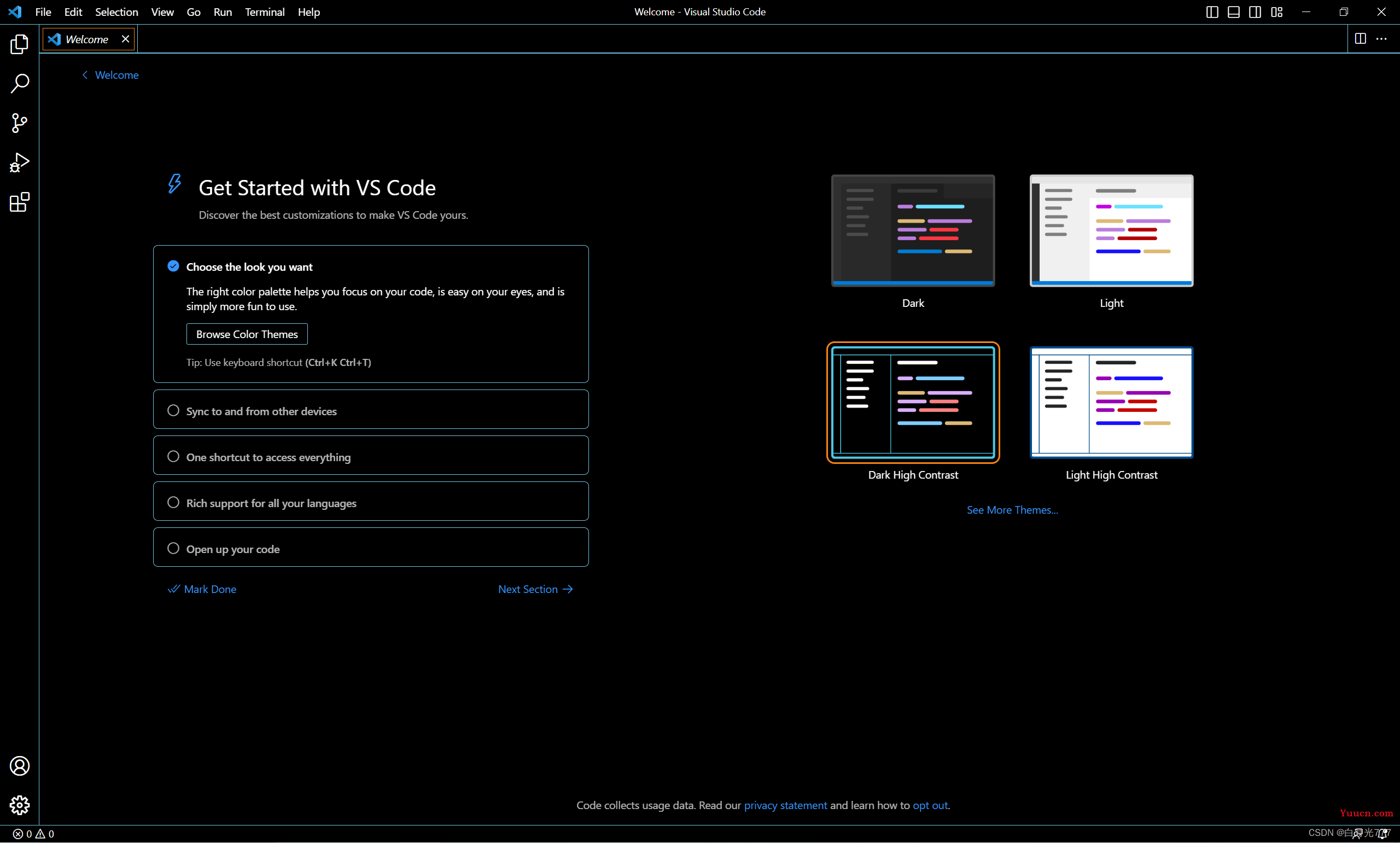Screen dimensions: 1400x843
Task: Open See More Themes link
Action: 1012,510
